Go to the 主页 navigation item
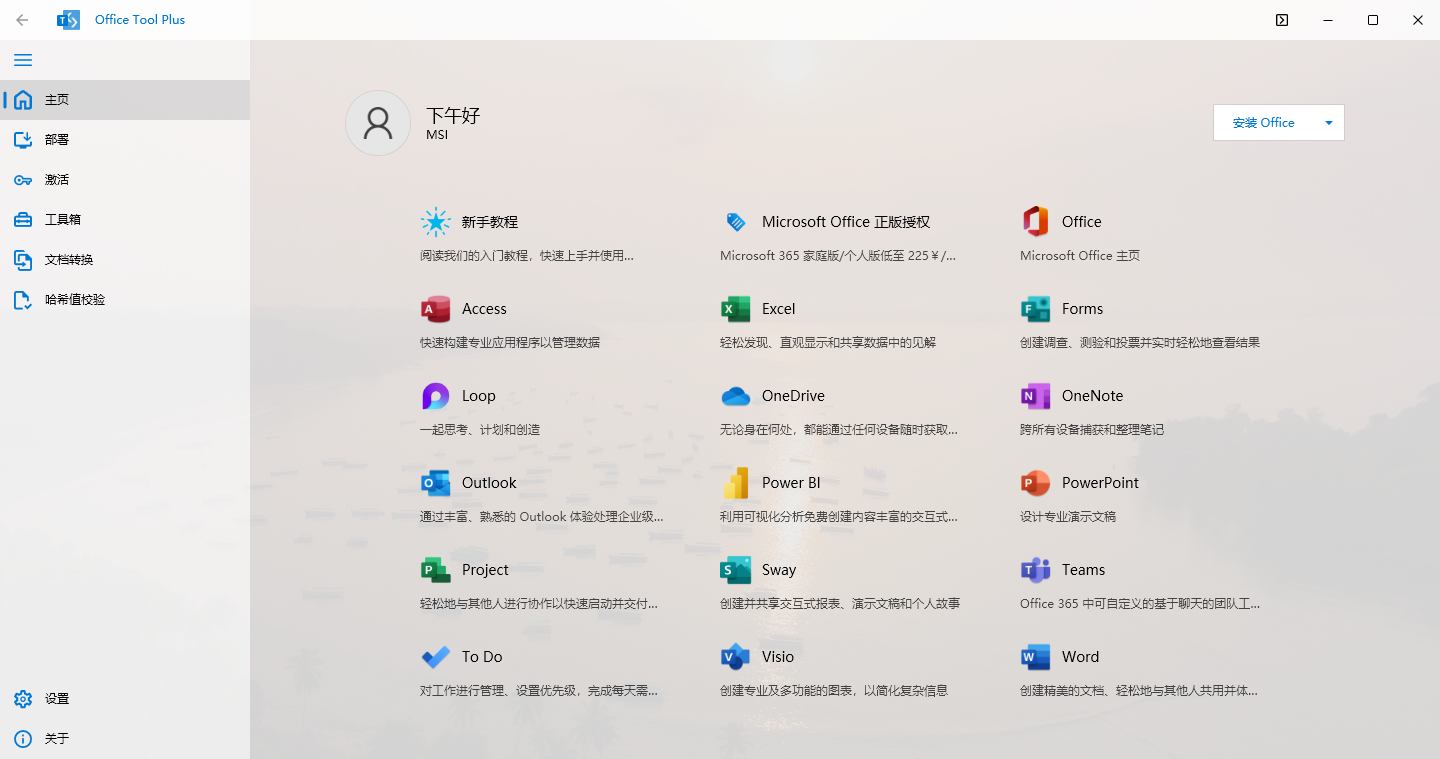Viewport: 1440px width, 759px height. 125,100
